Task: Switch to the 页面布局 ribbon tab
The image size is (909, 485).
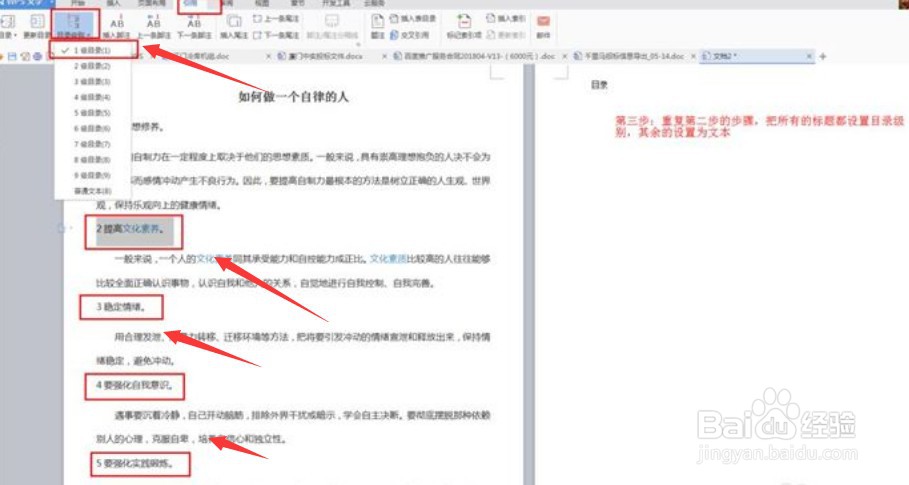Action: (151, 3)
